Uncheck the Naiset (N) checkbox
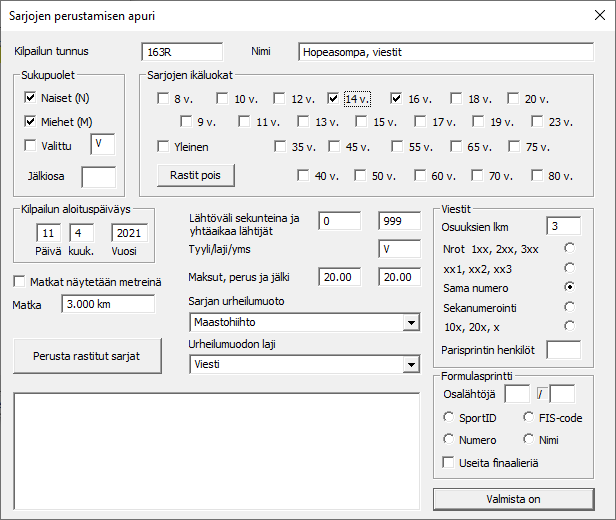616x520 pixels. pyautogui.click(x=30, y=98)
